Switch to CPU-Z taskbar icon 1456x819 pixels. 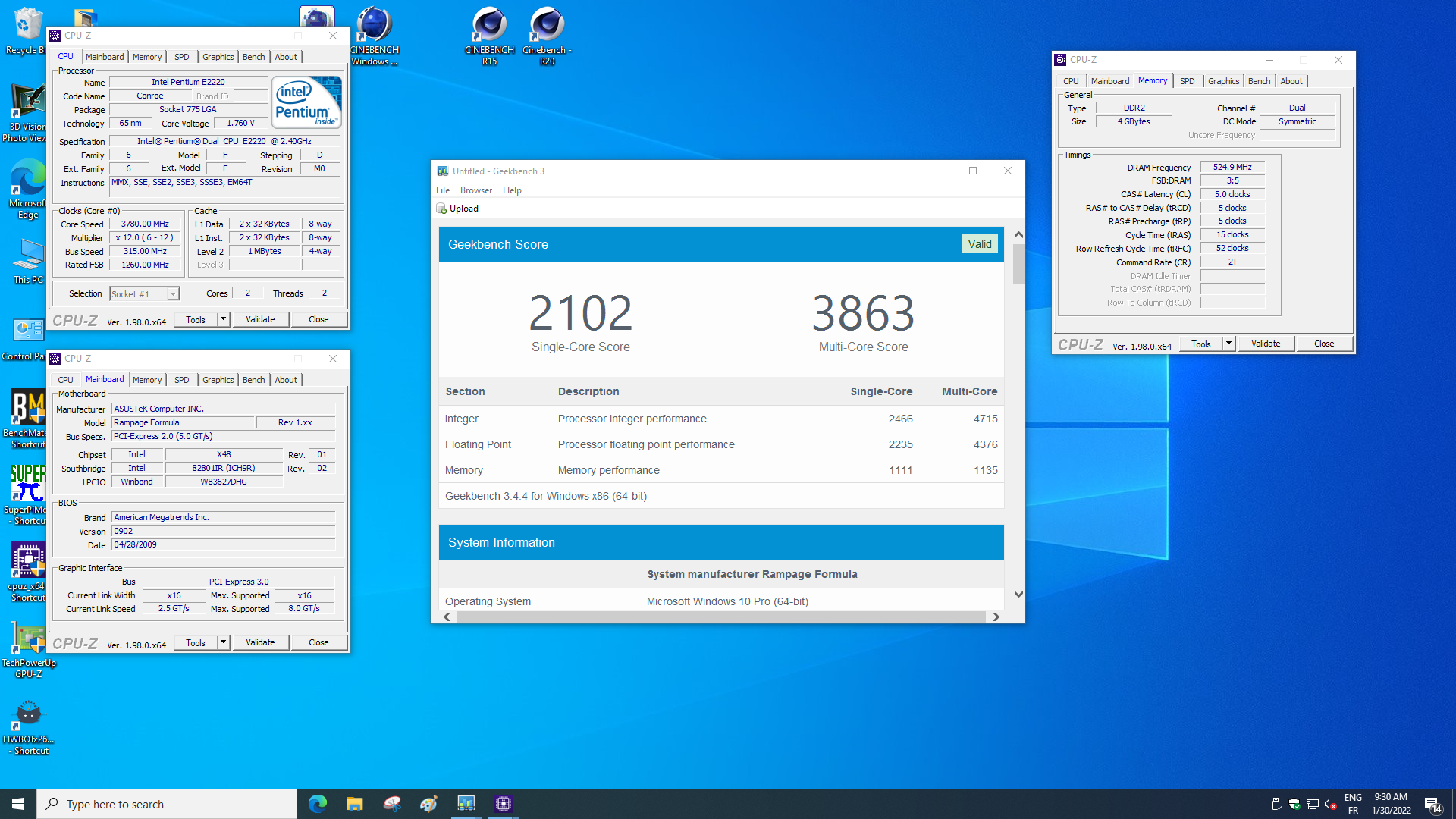click(x=503, y=804)
